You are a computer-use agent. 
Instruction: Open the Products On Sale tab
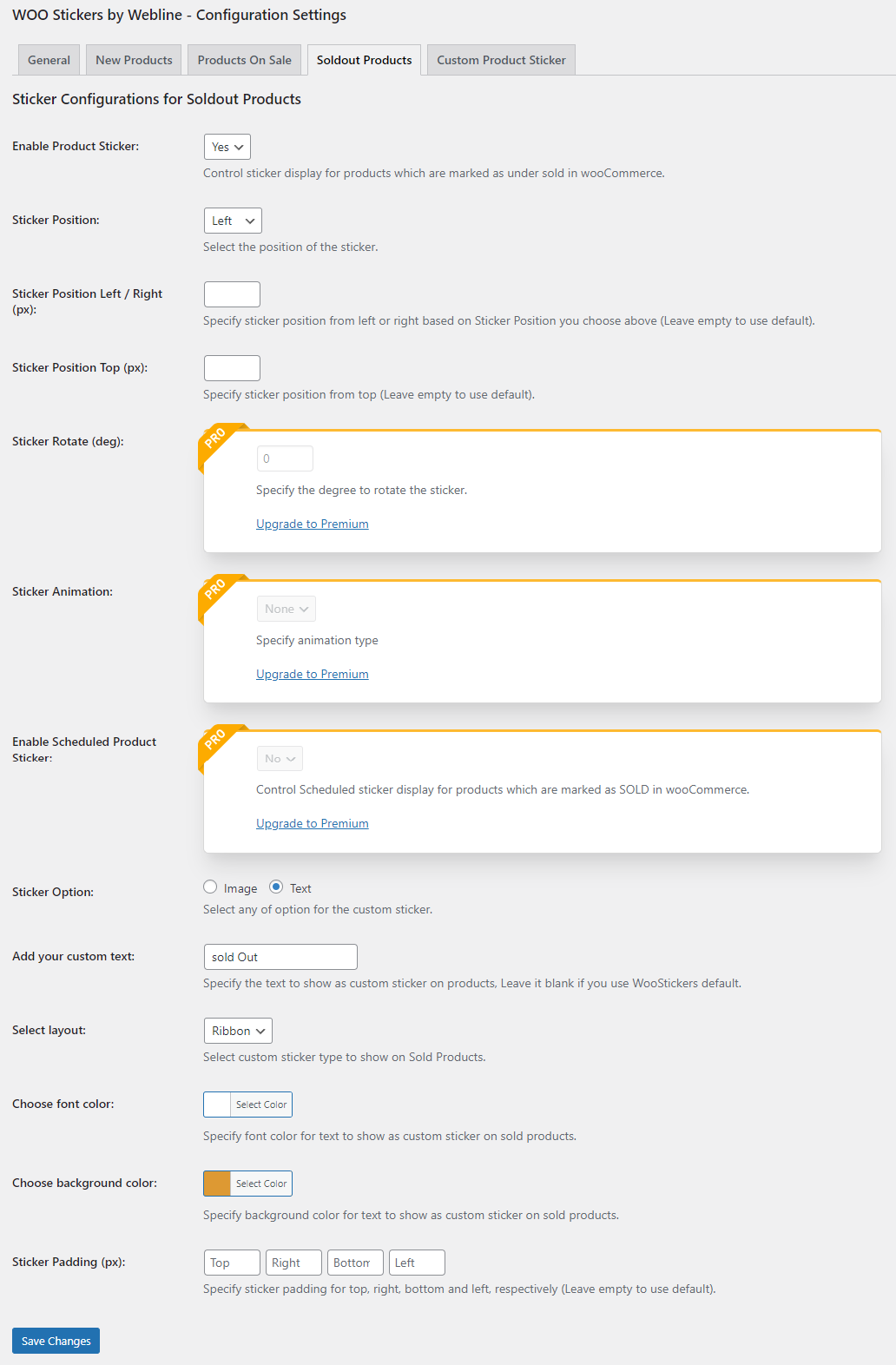pos(244,60)
